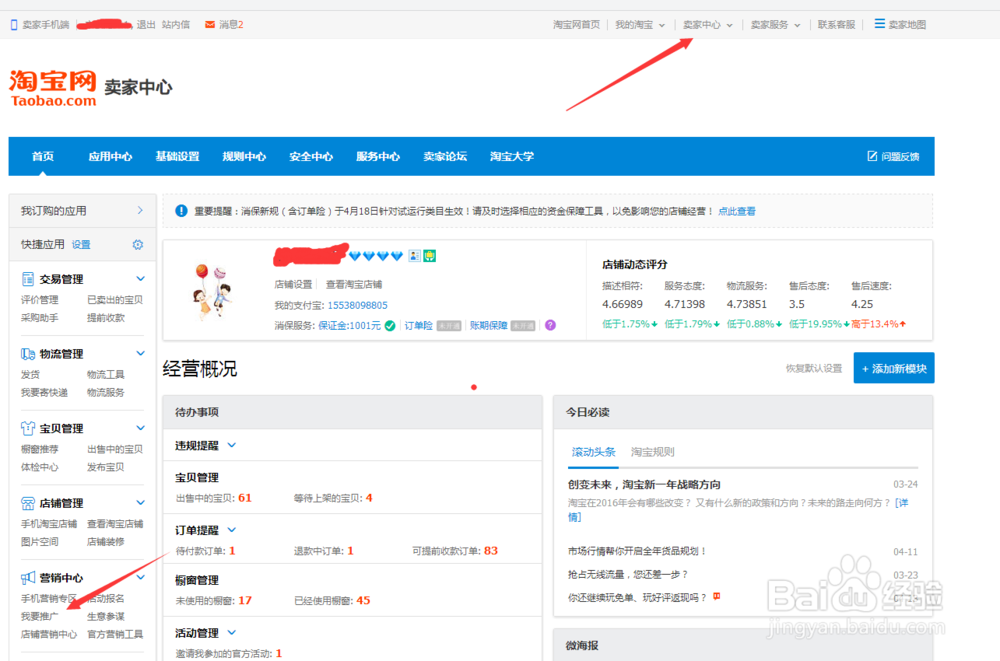Switch to 滚动头条 tab
Screen dimensions: 1000x661
point(593,452)
